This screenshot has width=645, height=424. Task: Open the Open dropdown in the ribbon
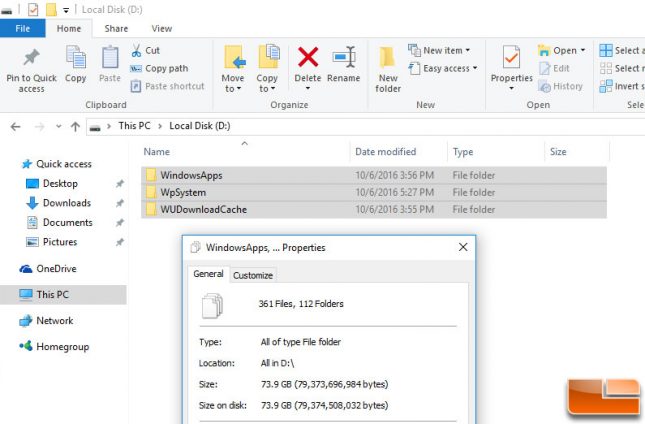561,51
